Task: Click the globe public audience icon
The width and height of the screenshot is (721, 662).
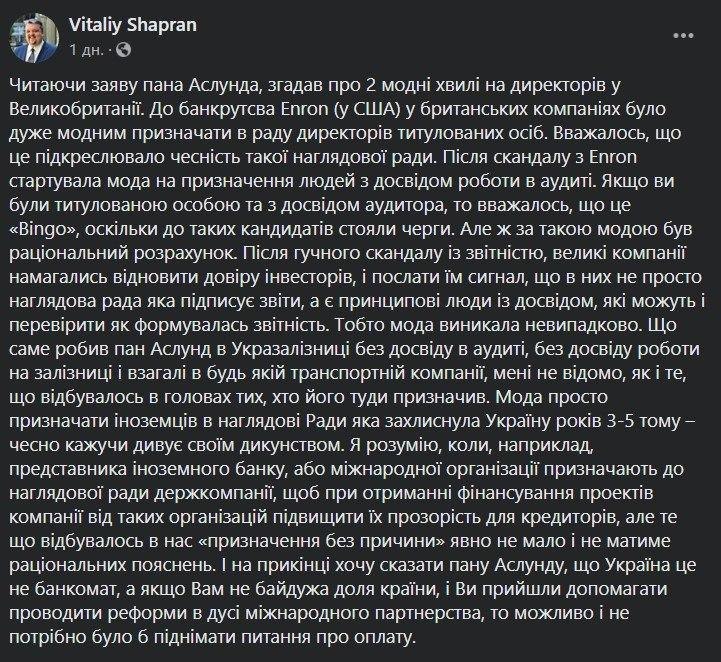Action: click(123, 49)
